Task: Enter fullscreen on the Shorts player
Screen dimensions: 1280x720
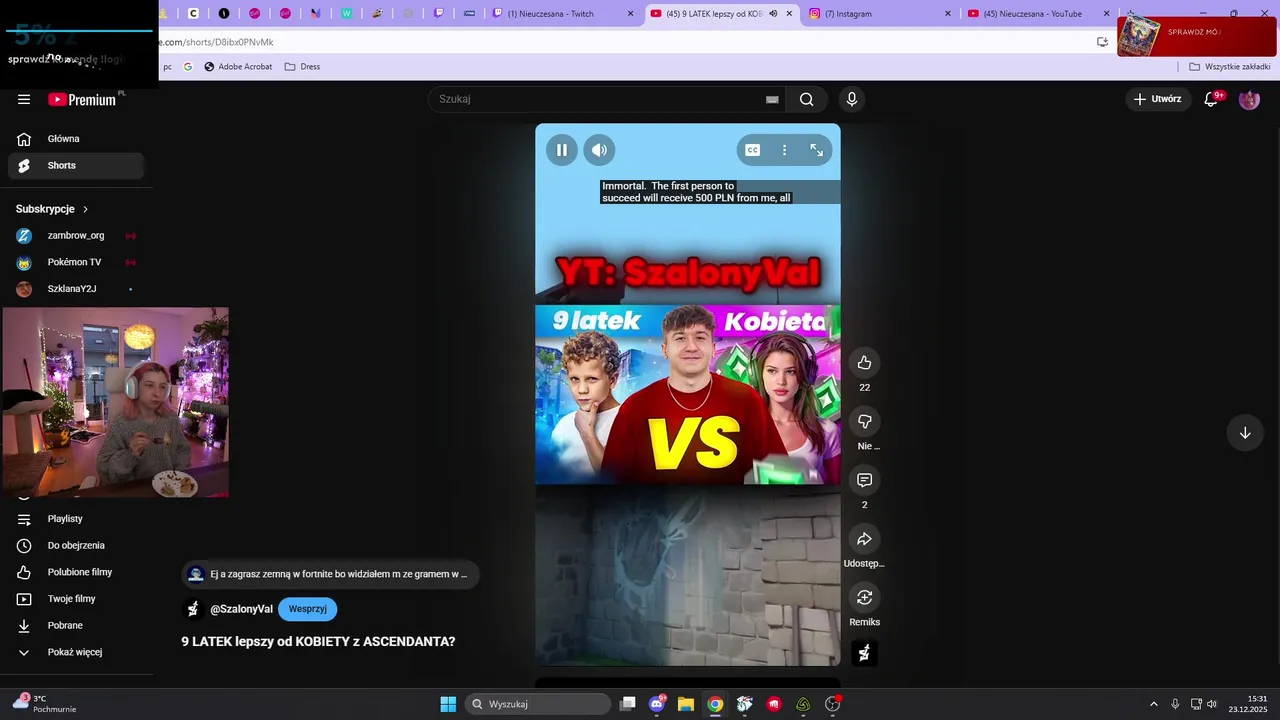Action: [817, 150]
